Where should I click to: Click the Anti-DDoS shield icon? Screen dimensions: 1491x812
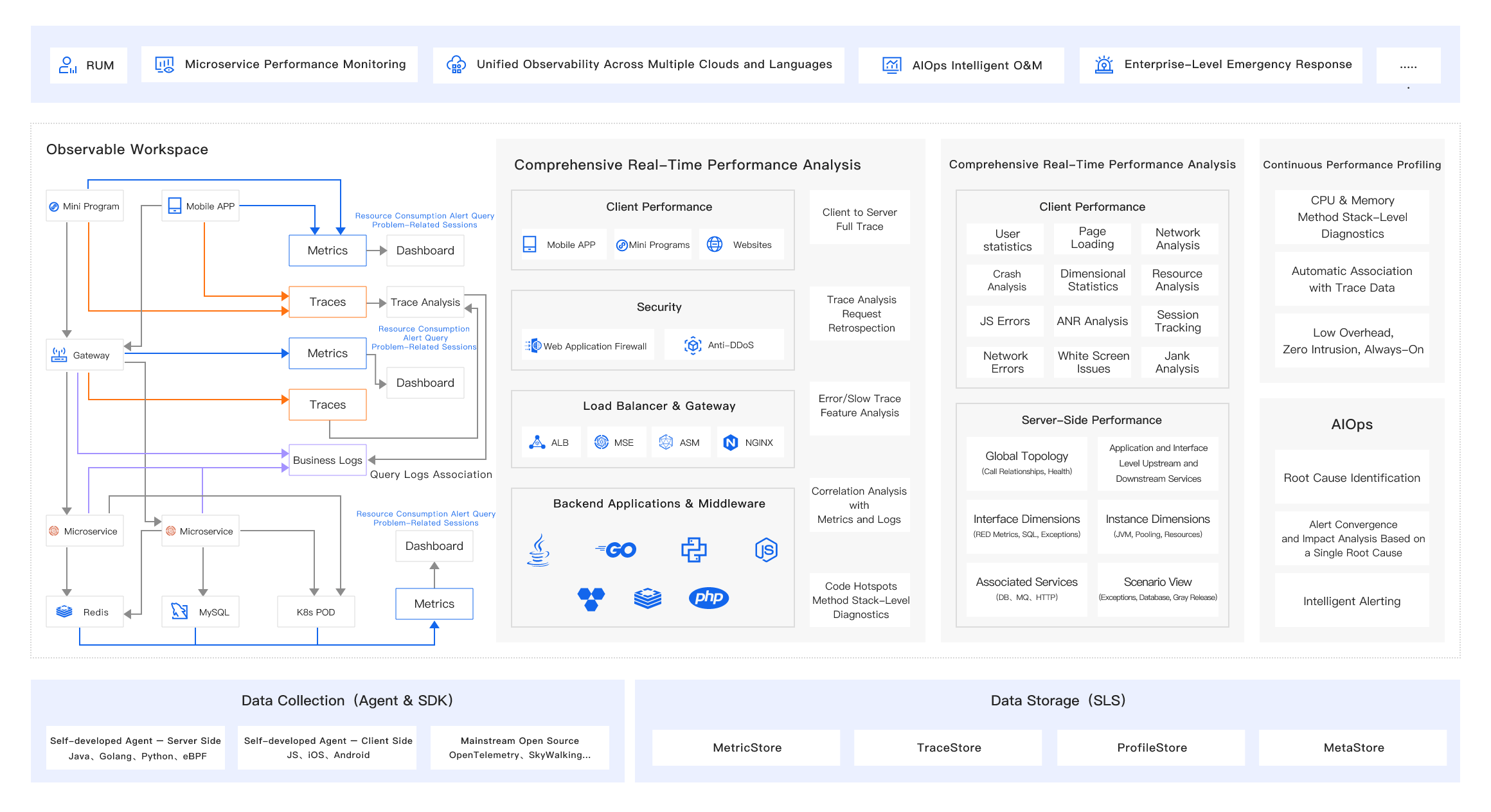[x=692, y=346]
